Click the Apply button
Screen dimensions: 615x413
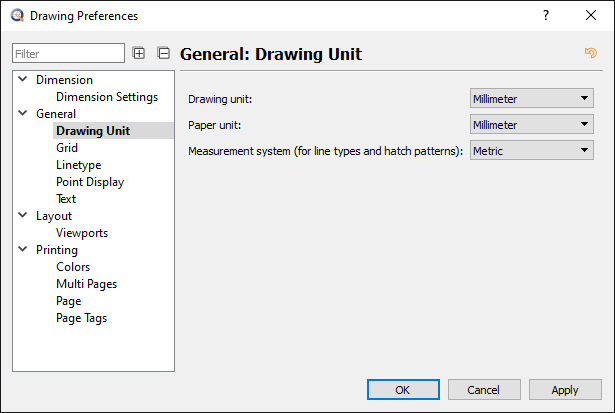pyautogui.click(x=565, y=390)
